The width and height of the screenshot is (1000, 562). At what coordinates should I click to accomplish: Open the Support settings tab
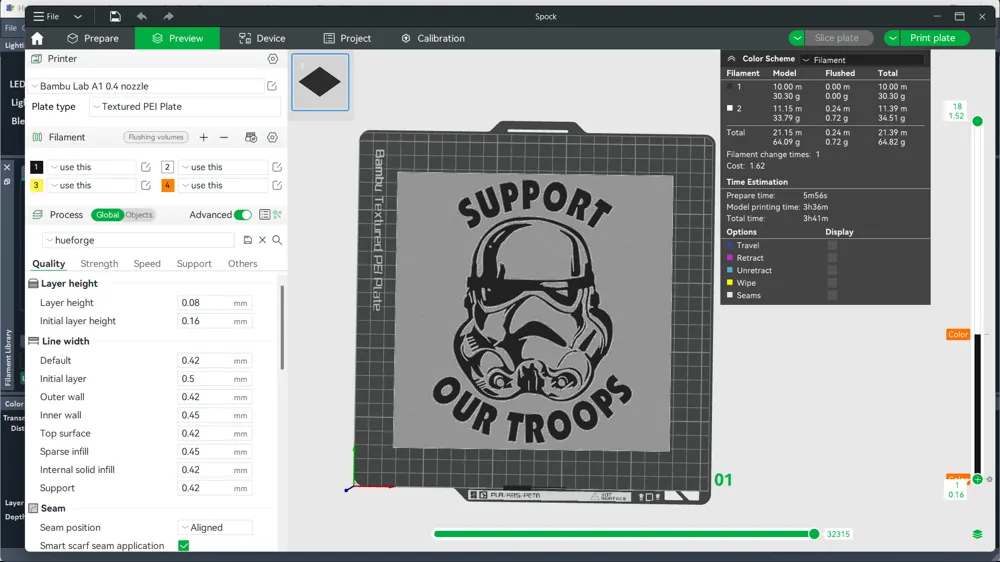194,263
